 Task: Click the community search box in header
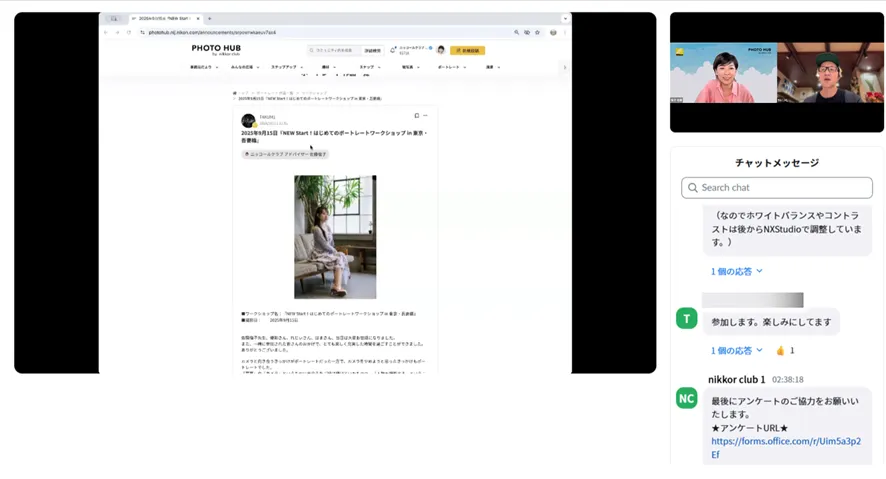tap(334, 50)
